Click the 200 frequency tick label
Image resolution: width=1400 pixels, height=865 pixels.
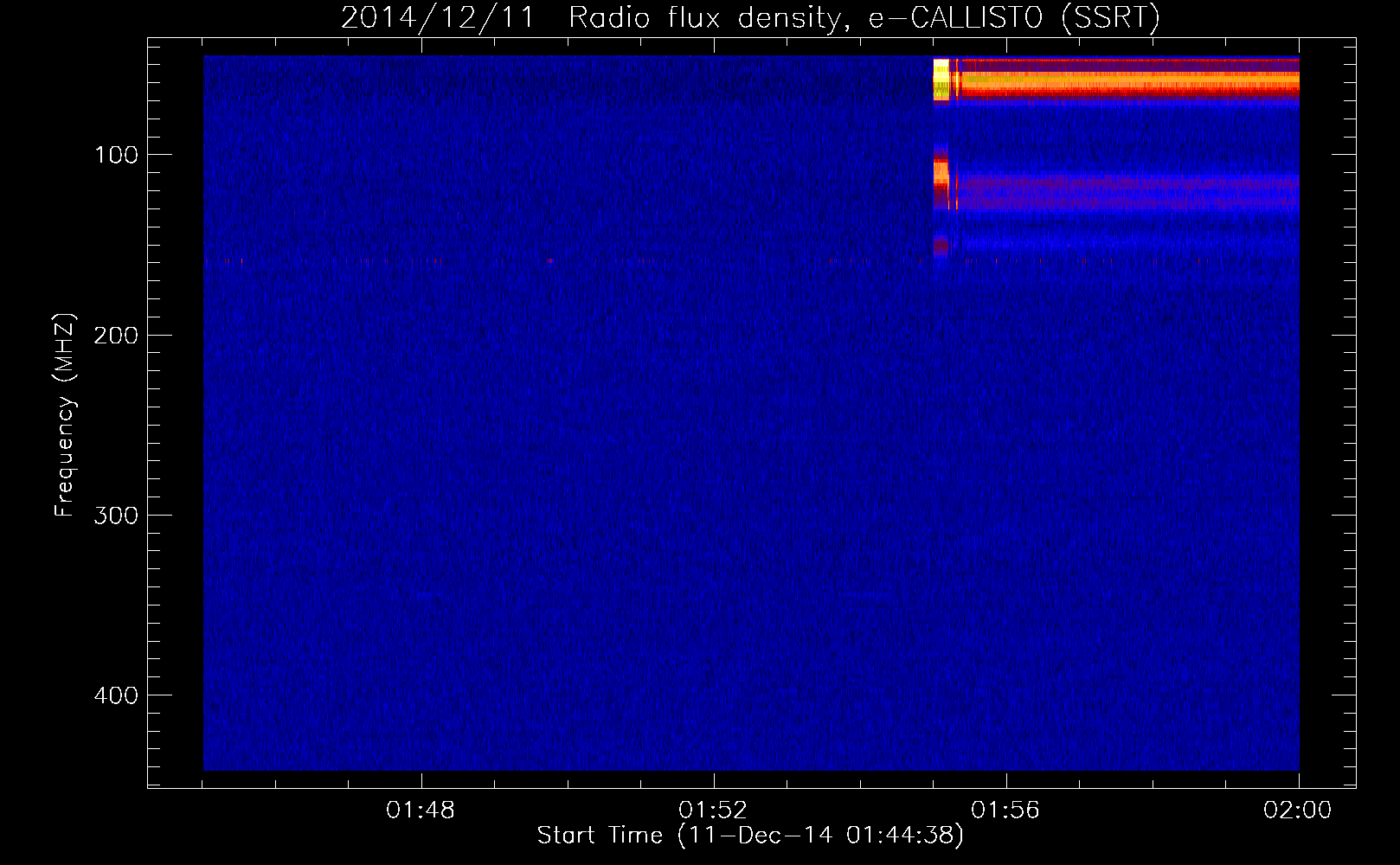click(116, 336)
